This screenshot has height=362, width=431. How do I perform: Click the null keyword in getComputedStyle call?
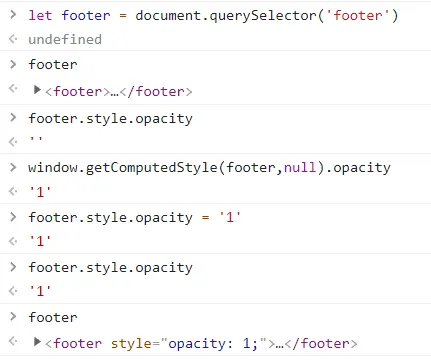pyautogui.click(x=300, y=167)
